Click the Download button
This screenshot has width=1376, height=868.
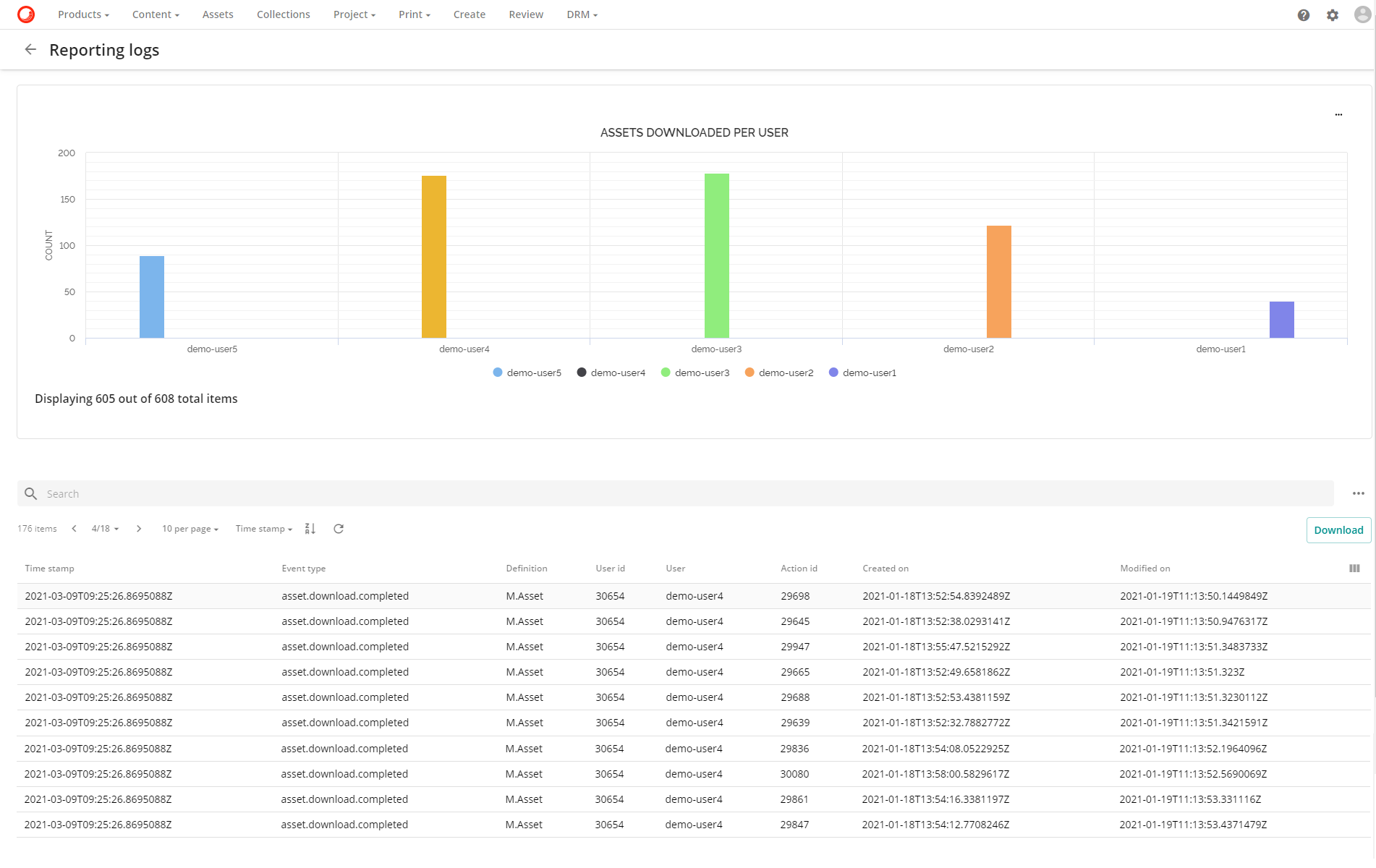tap(1338, 529)
